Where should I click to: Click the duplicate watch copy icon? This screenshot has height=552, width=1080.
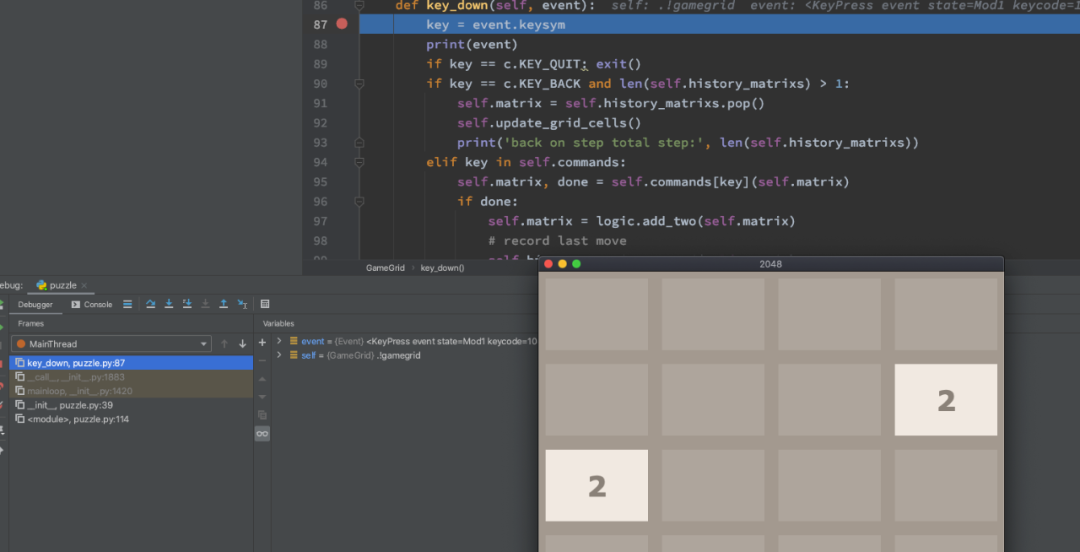coord(262,415)
